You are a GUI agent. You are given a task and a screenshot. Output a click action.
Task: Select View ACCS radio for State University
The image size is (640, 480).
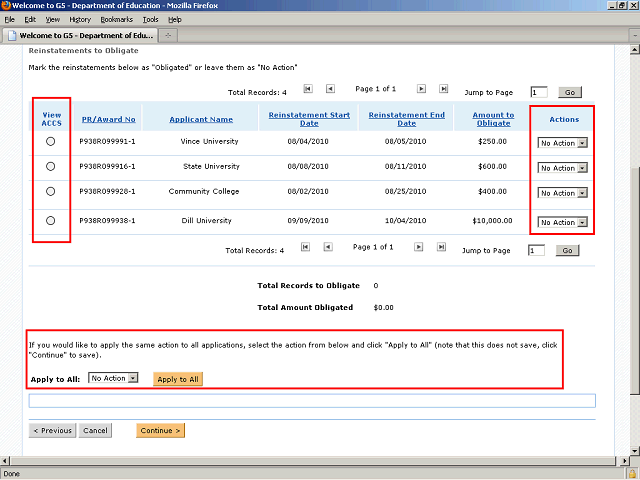(x=51, y=167)
